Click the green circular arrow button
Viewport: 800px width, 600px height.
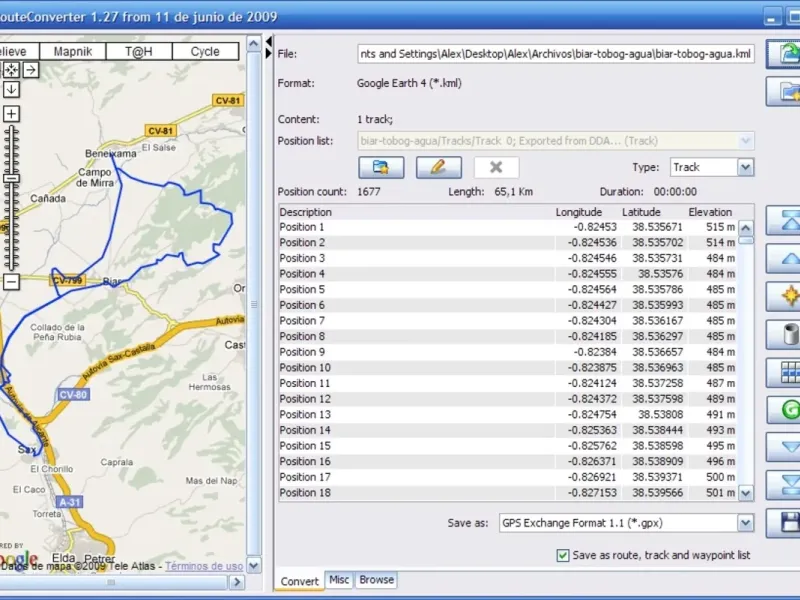[784, 410]
